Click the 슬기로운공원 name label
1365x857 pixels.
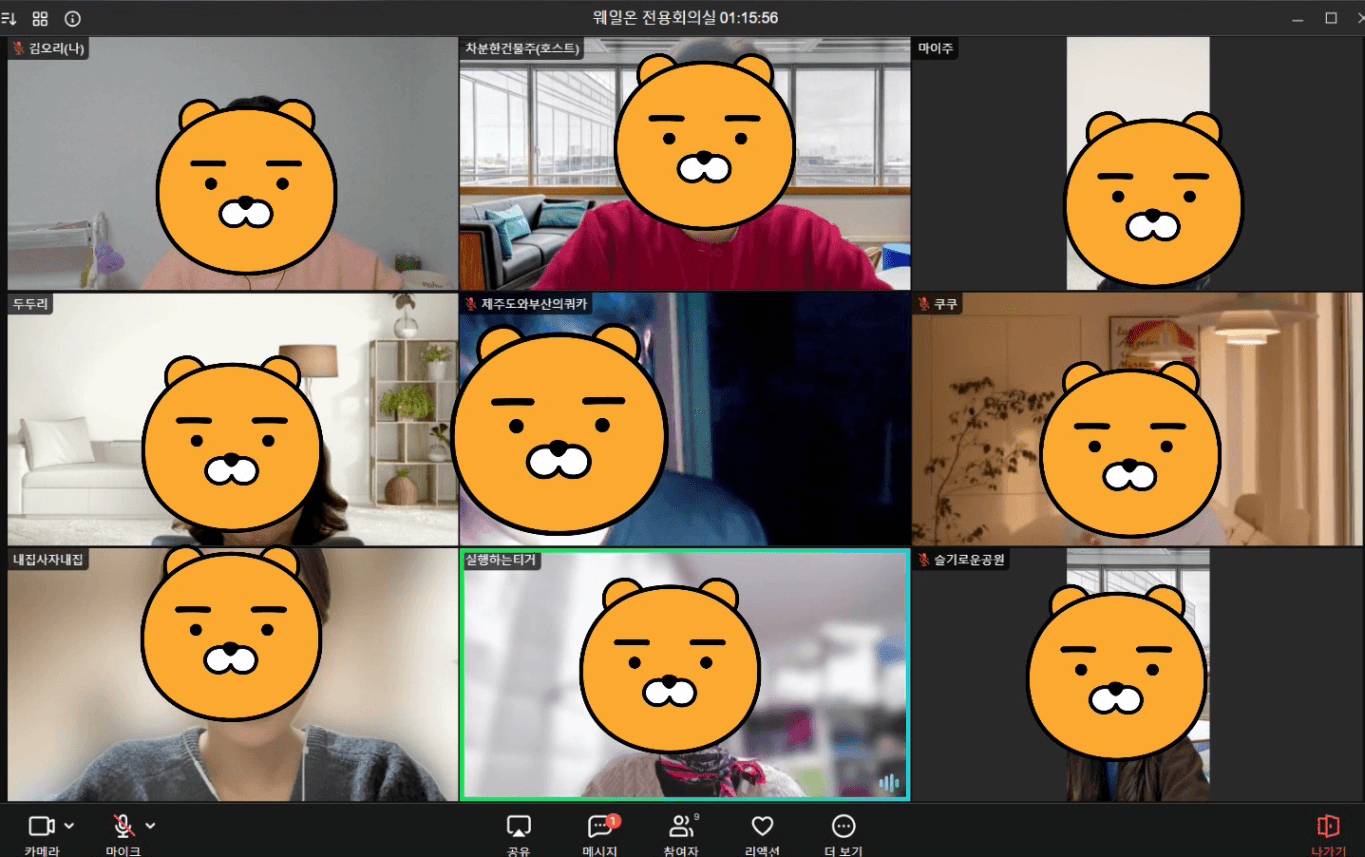(x=962, y=560)
